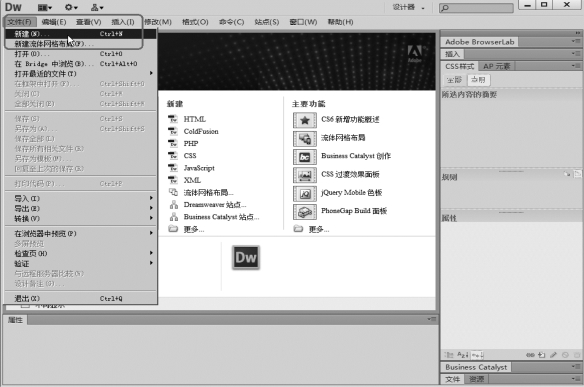Click the PhoneGap Build 面板 link

click(354, 211)
